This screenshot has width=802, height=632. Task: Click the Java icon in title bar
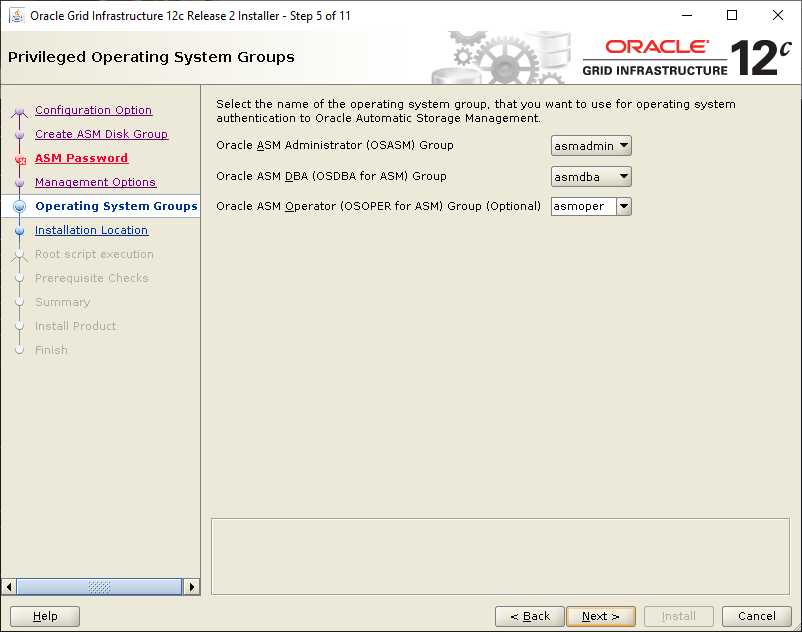pos(16,15)
